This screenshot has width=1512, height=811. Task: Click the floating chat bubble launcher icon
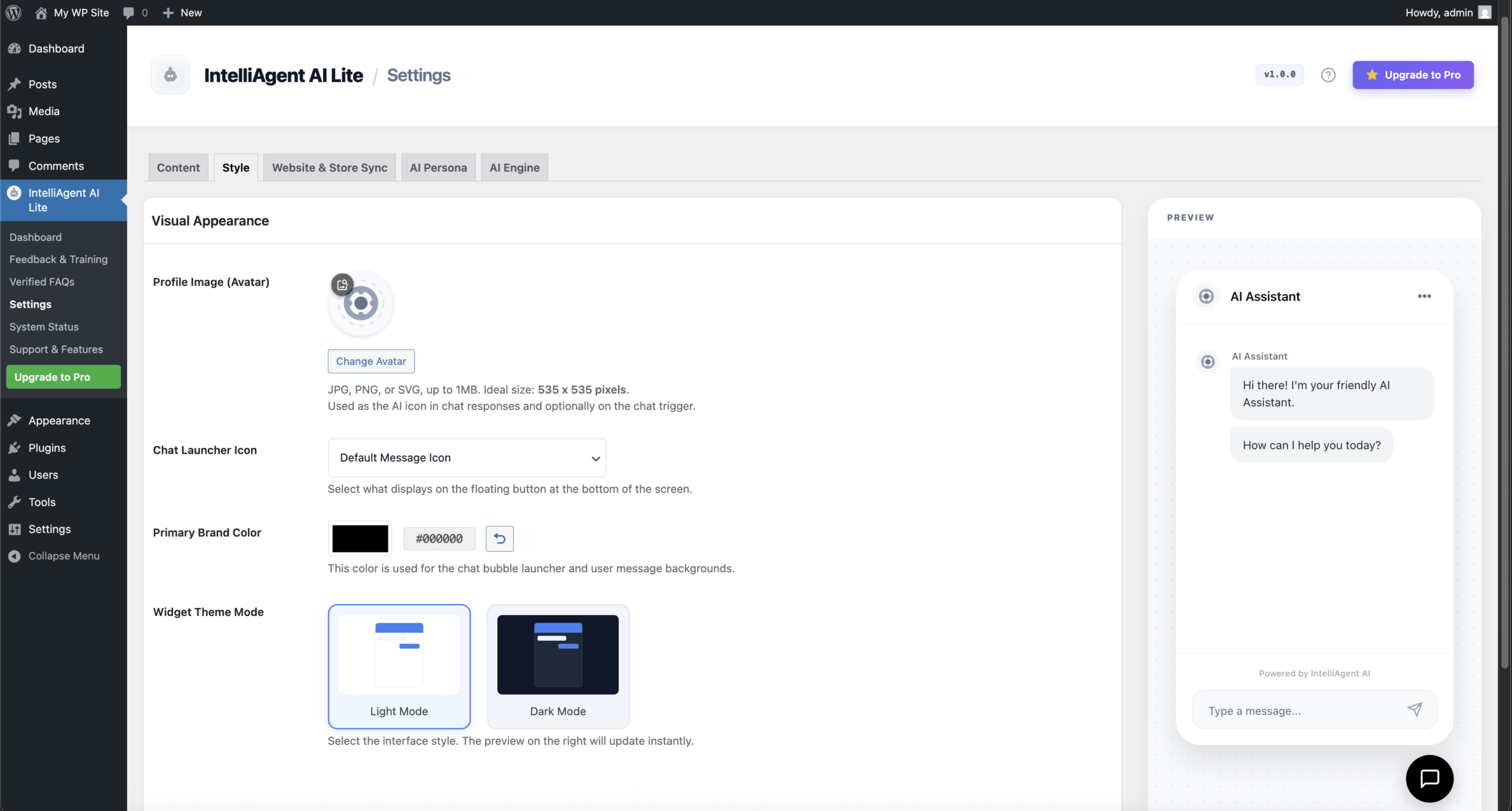(x=1429, y=779)
